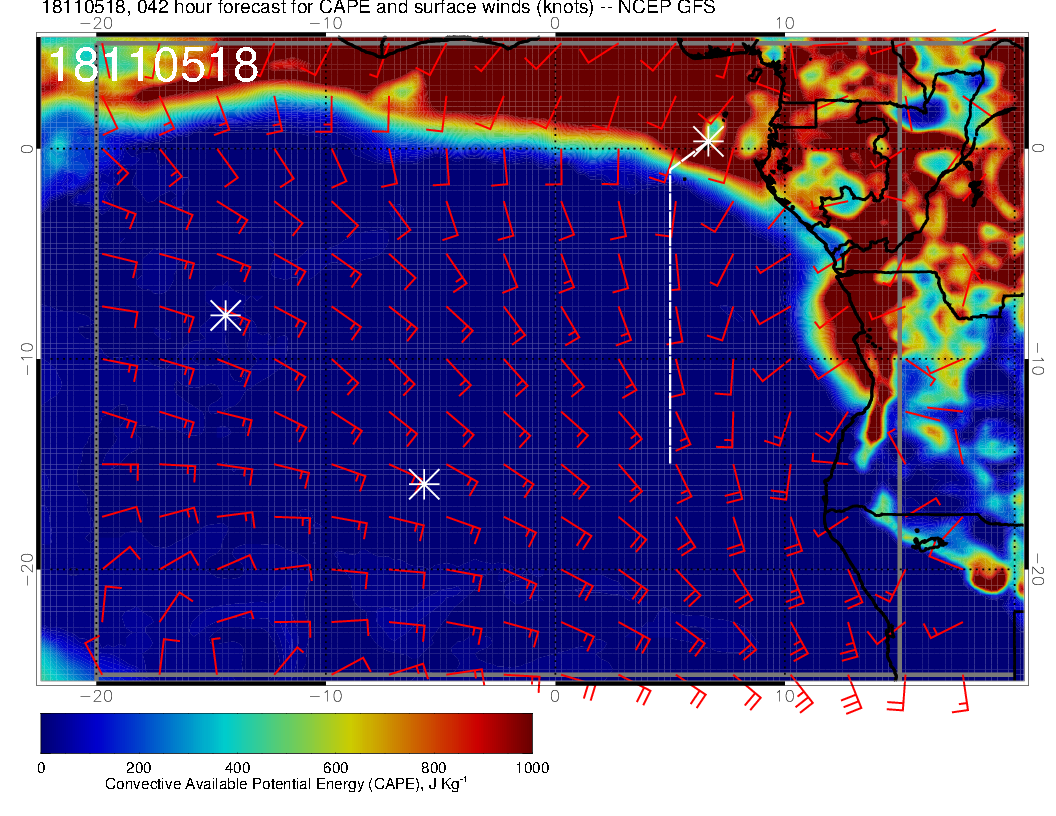Click the -20 latitude label on the right axis
1056x816 pixels.
pos(1040,570)
